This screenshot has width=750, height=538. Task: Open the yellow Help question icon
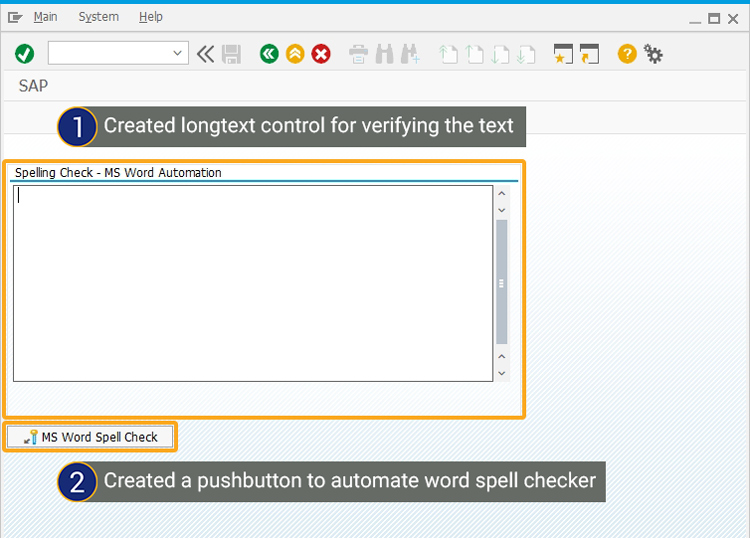point(627,54)
